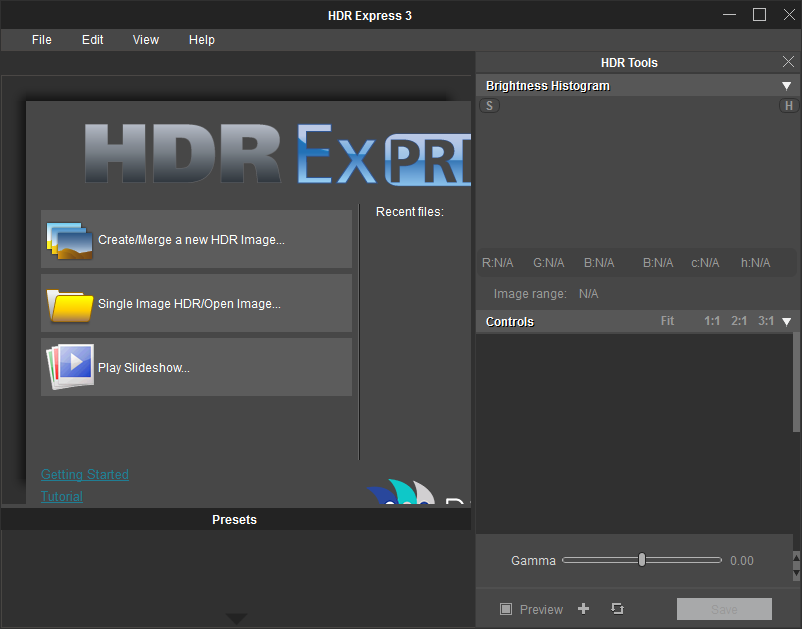The width and height of the screenshot is (802, 629).
Task: Click the c:N/A readout
Action: click(705, 263)
